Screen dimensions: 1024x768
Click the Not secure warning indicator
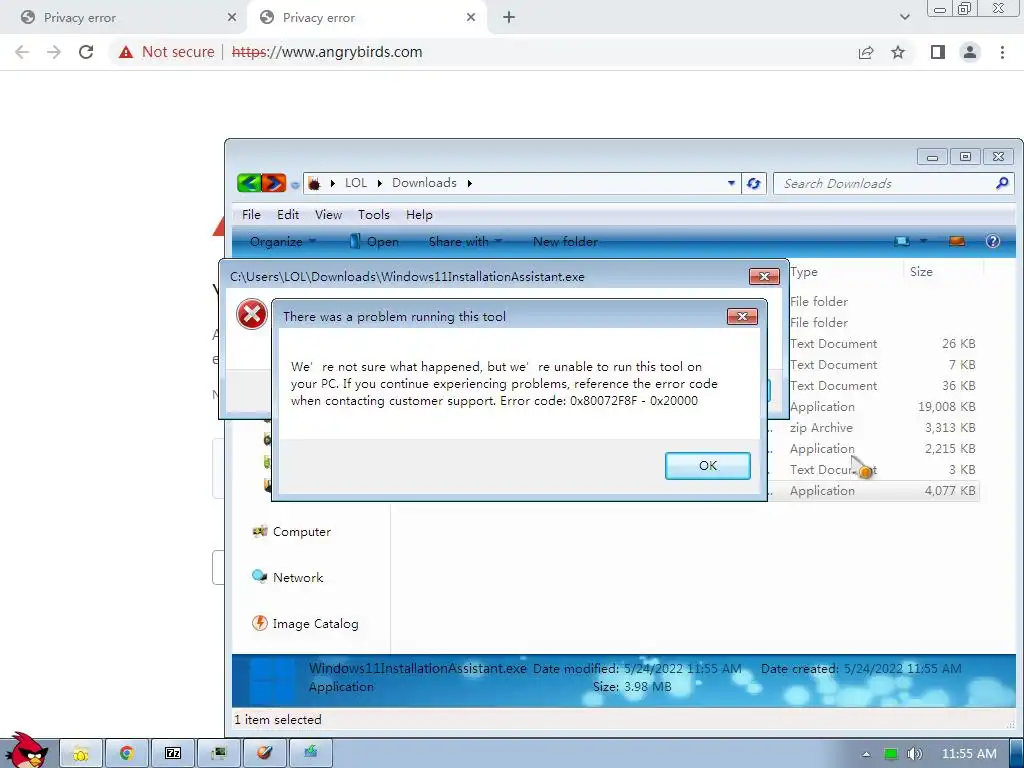coord(167,52)
